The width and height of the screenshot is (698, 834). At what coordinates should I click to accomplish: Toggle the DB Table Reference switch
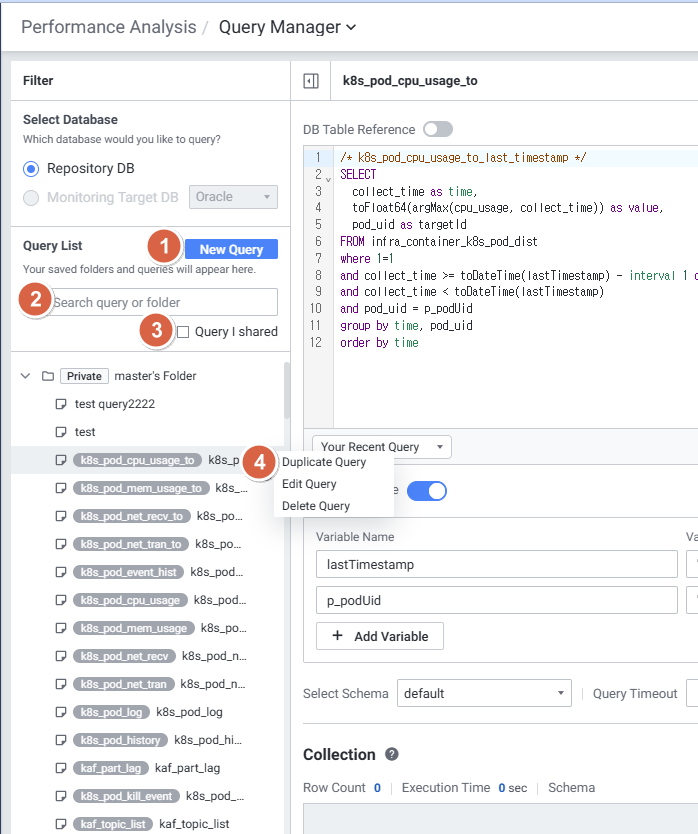(437, 129)
